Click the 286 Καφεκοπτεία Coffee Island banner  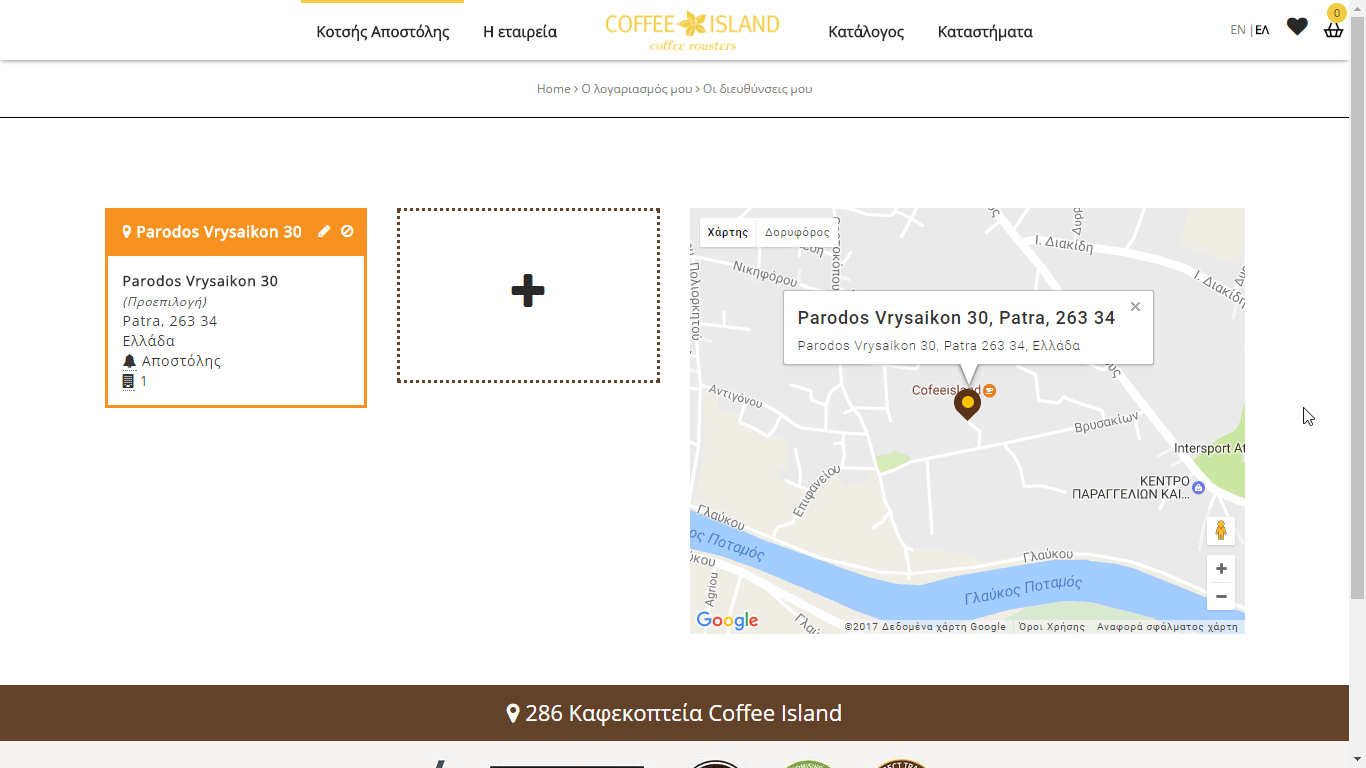(x=675, y=713)
